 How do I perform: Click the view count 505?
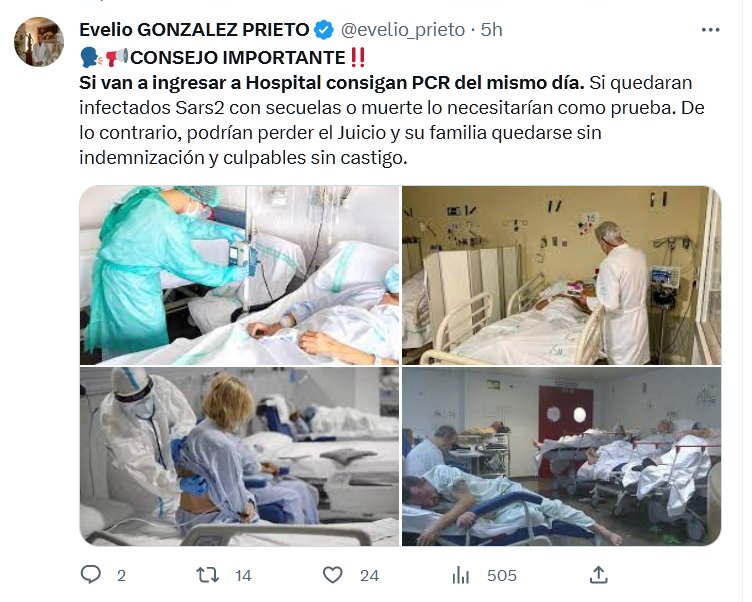tap(502, 575)
